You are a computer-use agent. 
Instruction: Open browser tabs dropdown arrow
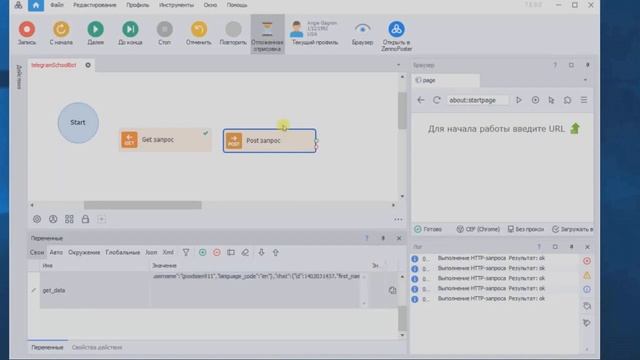tap(585, 80)
